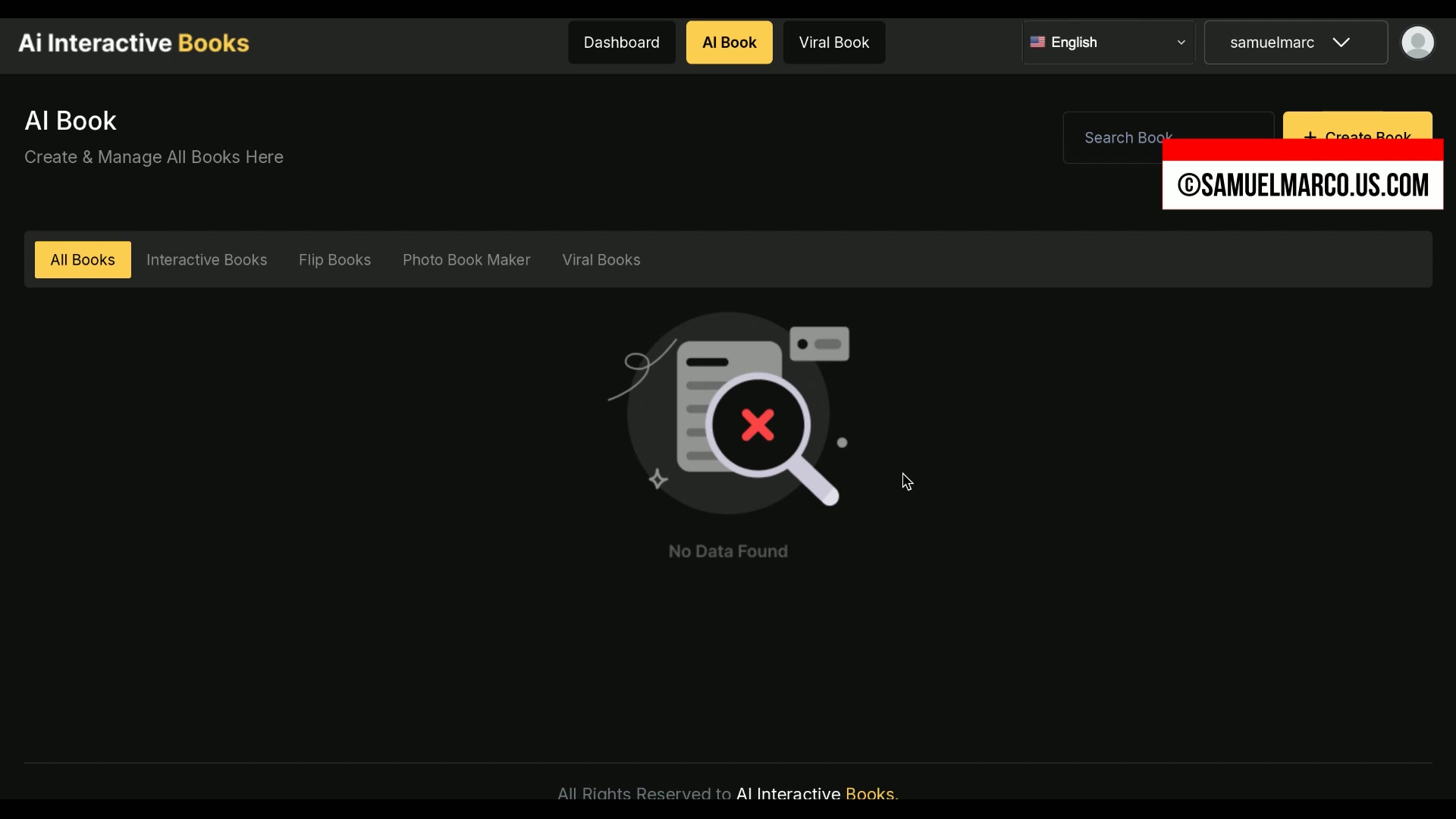The height and width of the screenshot is (819, 1456).
Task: Click the Ai Interactive Books logo
Action: click(x=133, y=43)
